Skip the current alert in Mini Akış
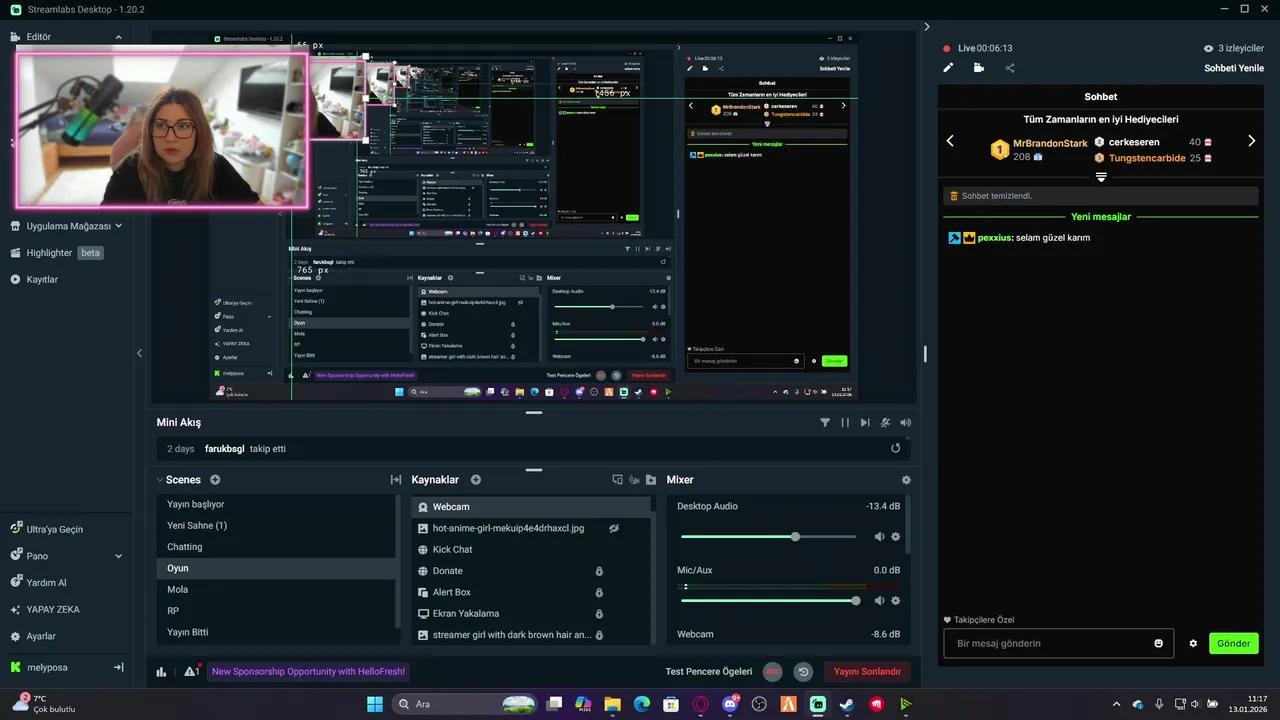1280x720 pixels. [865, 423]
